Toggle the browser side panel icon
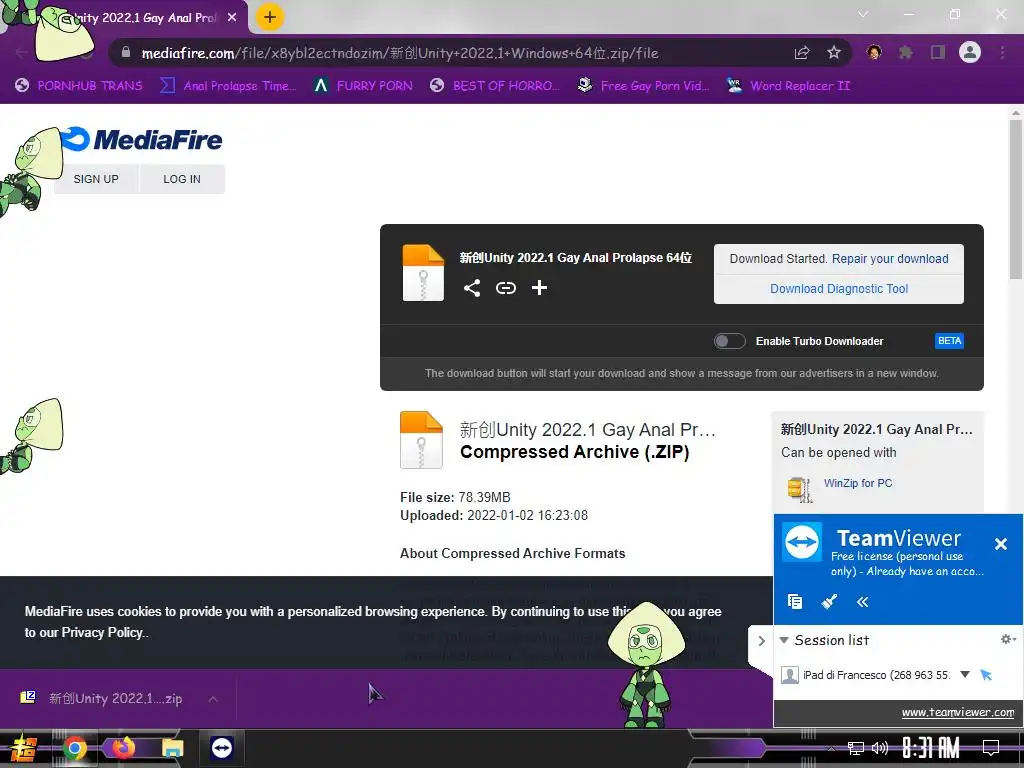This screenshot has width=1024, height=768. pyautogui.click(x=938, y=52)
